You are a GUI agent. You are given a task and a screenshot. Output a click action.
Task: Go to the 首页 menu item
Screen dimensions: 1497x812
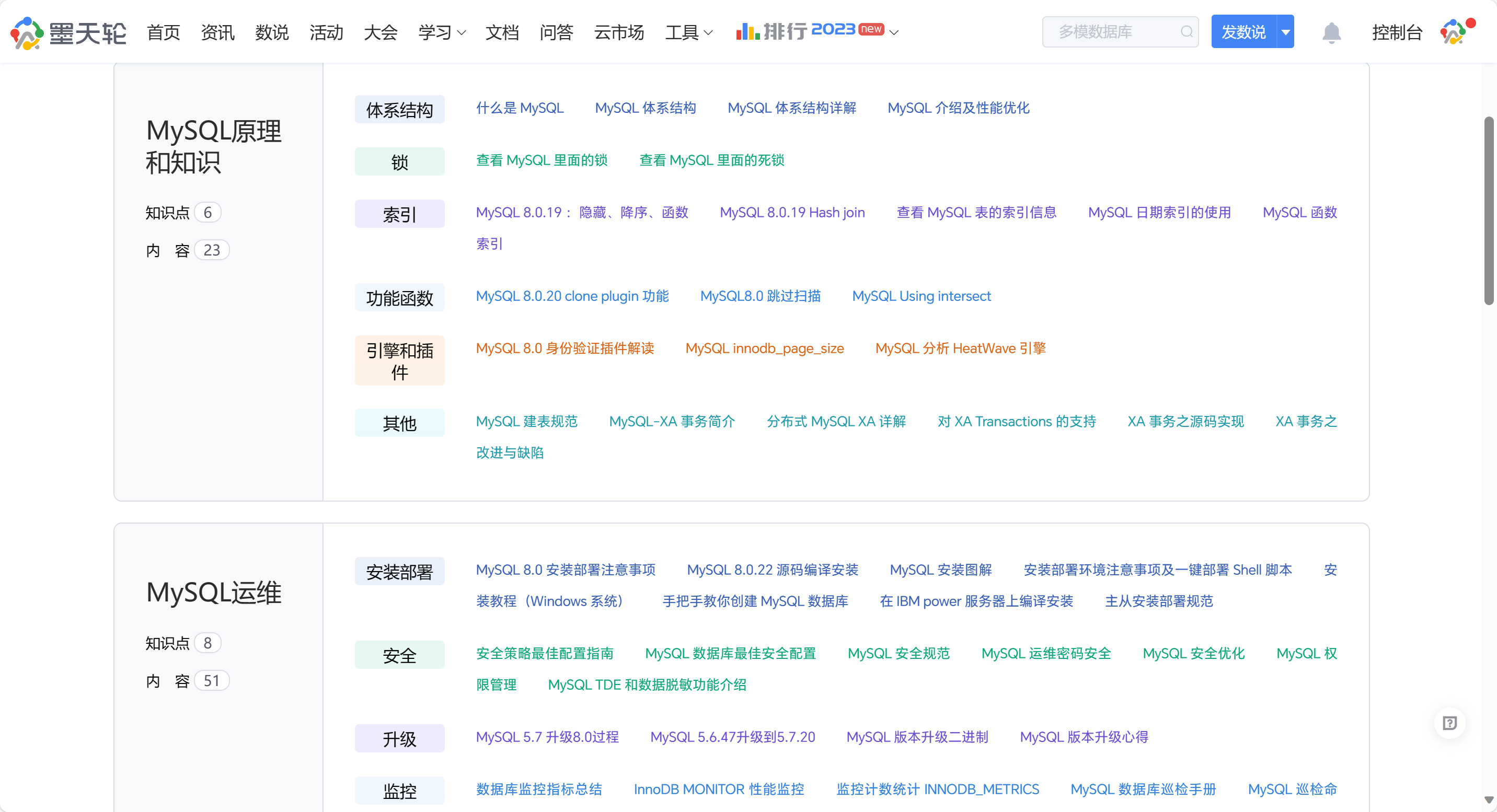click(x=163, y=32)
